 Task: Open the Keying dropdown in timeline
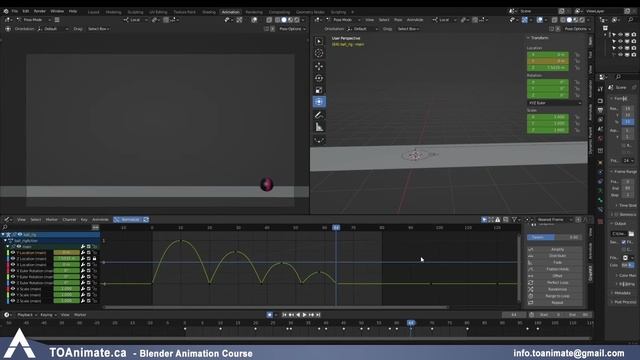tap(48, 315)
